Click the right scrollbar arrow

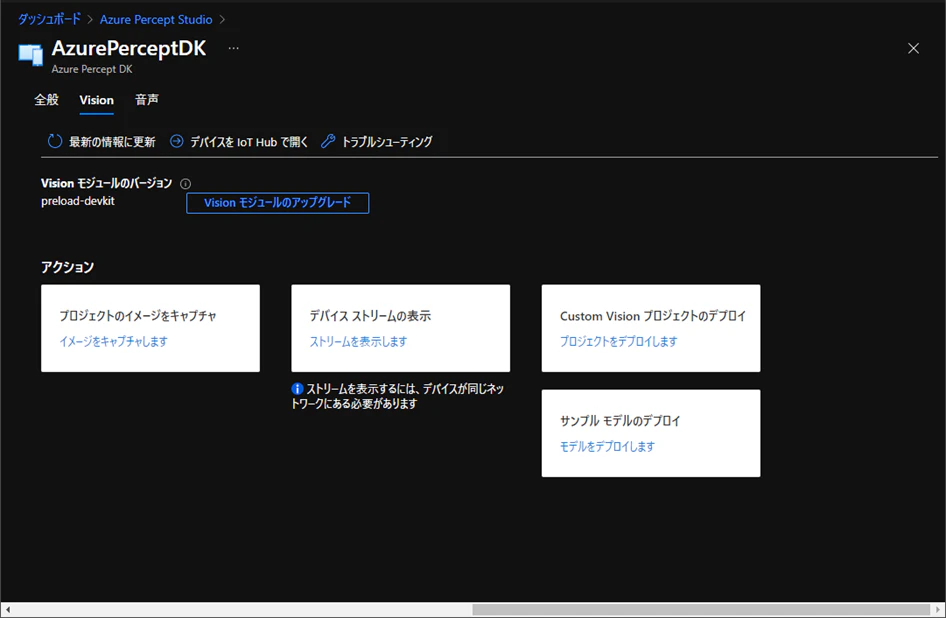pyautogui.click(x=938, y=610)
